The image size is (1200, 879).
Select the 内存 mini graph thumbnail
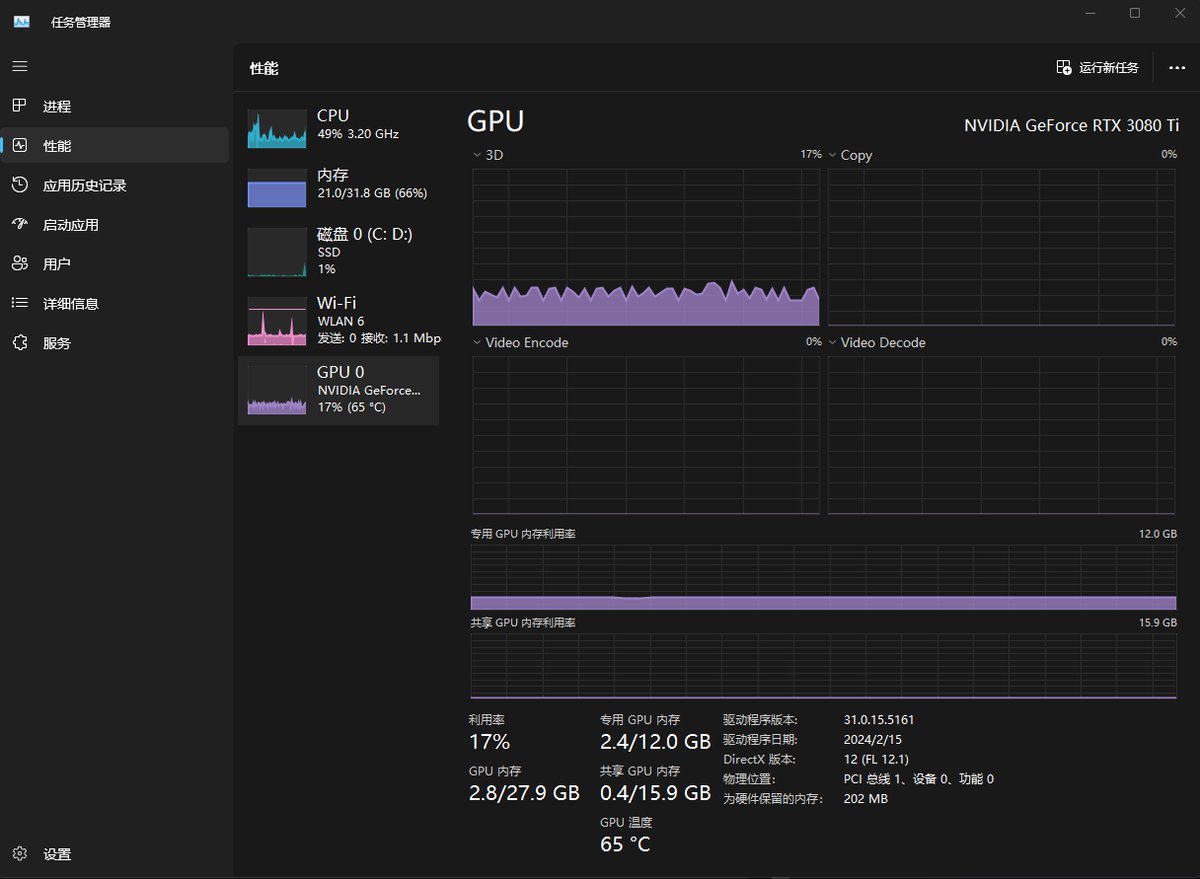click(277, 188)
